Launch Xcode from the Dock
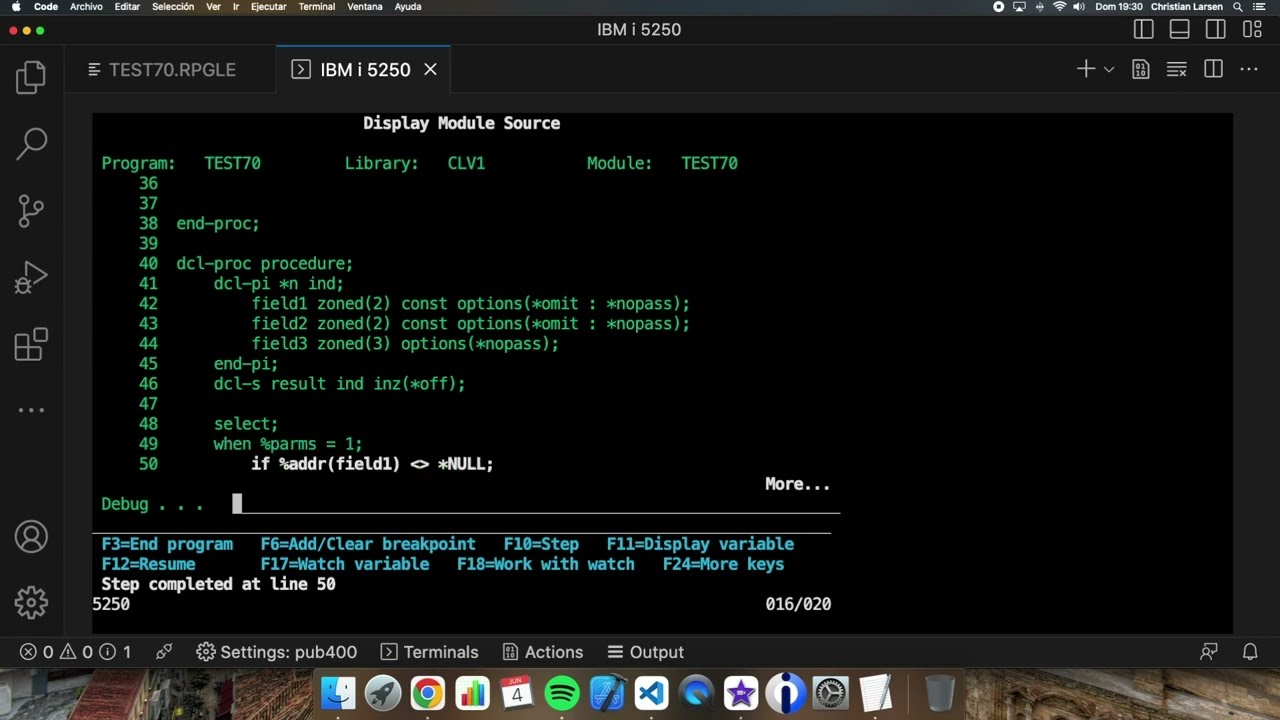This screenshot has height=720, width=1280. 607,693
